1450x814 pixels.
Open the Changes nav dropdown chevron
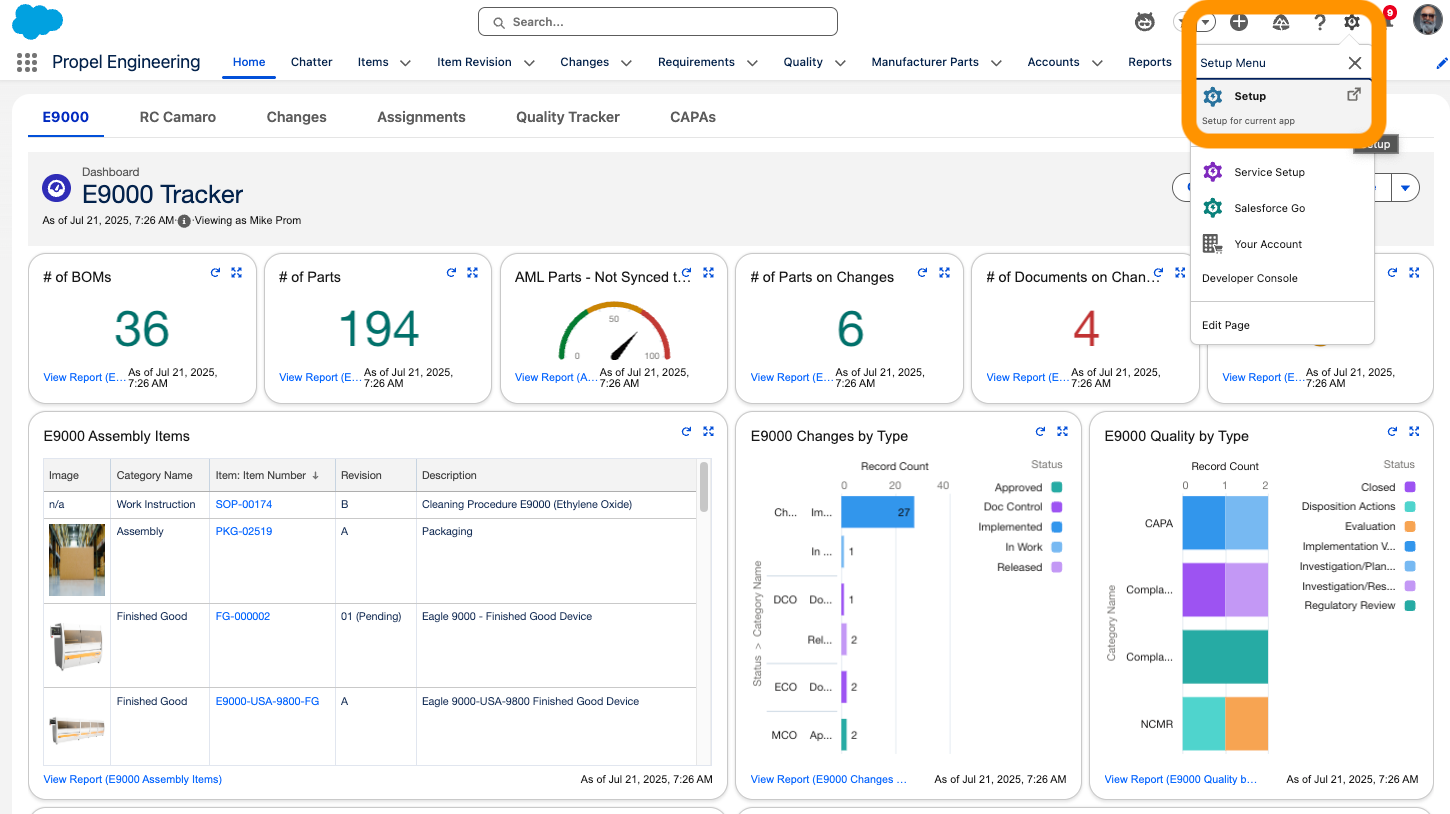click(x=626, y=63)
